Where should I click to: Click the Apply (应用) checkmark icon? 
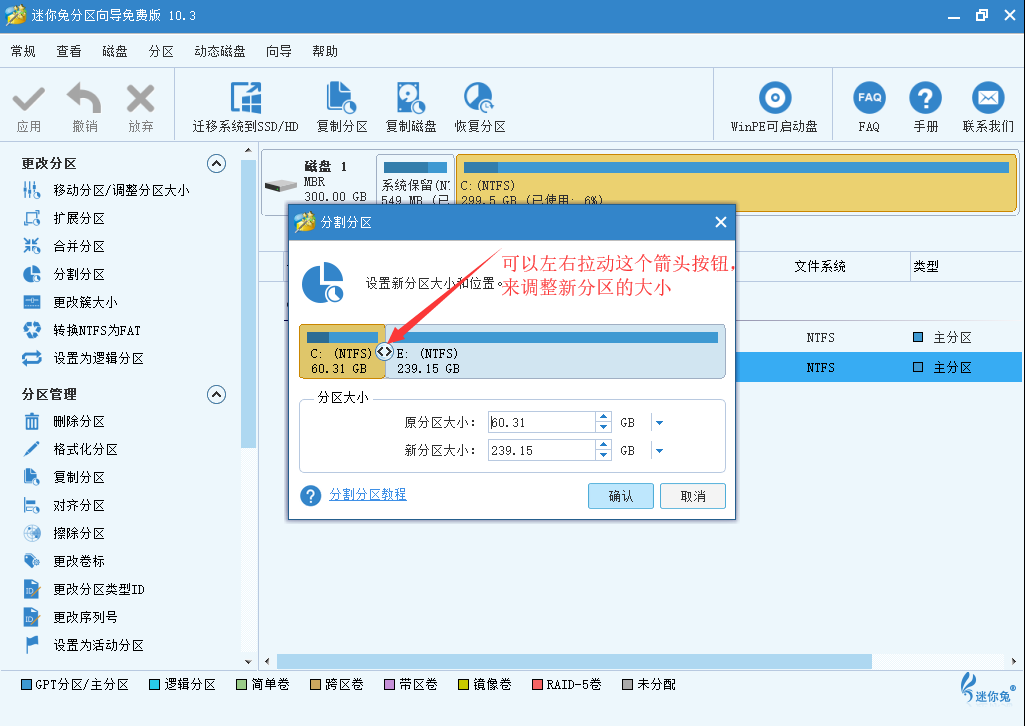29,100
